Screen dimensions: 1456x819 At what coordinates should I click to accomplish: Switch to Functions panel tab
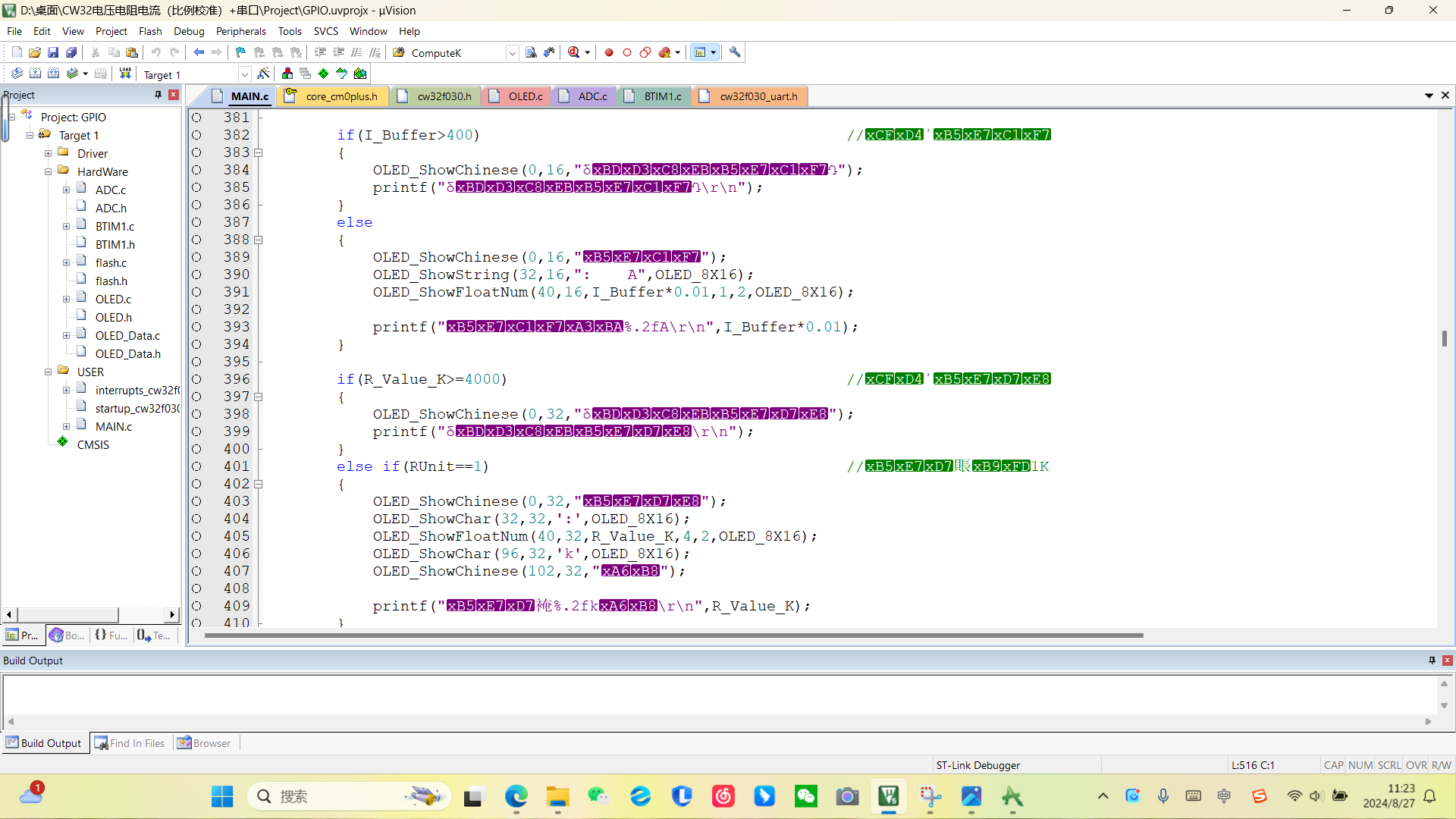[111, 635]
